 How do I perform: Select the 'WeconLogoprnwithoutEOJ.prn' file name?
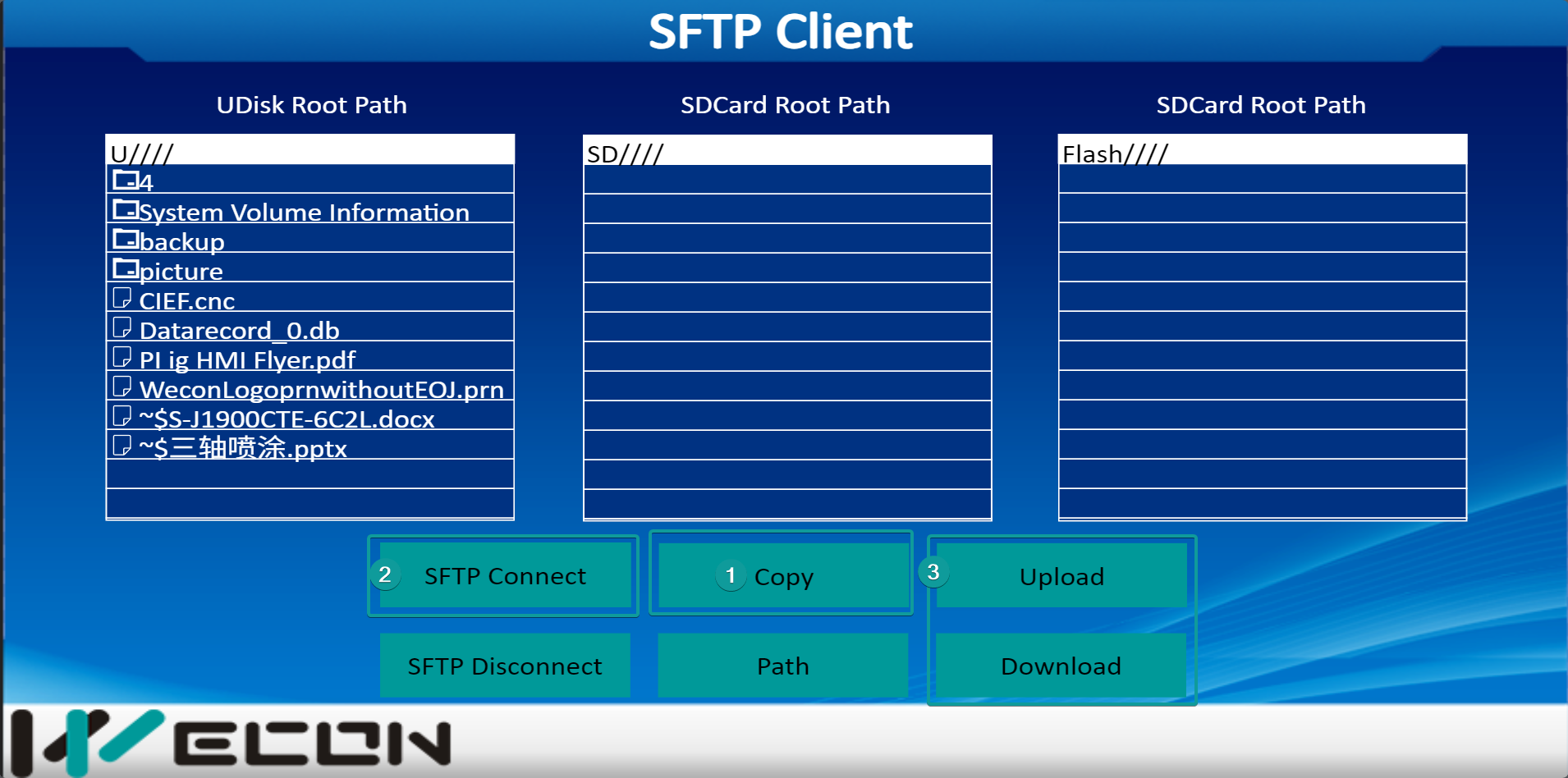(x=322, y=390)
